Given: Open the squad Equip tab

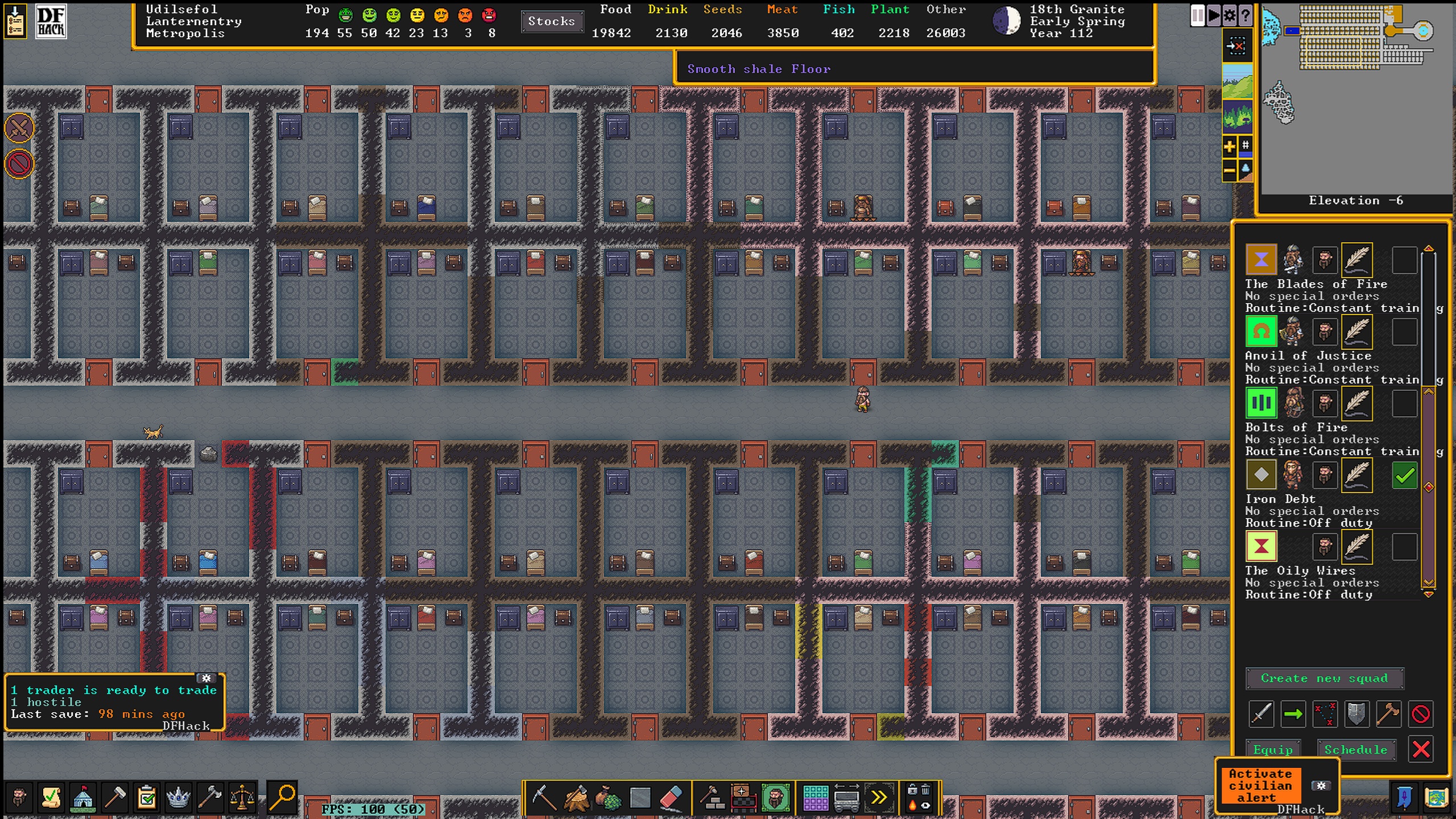Looking at the screenshot, I should [1273, 750].
